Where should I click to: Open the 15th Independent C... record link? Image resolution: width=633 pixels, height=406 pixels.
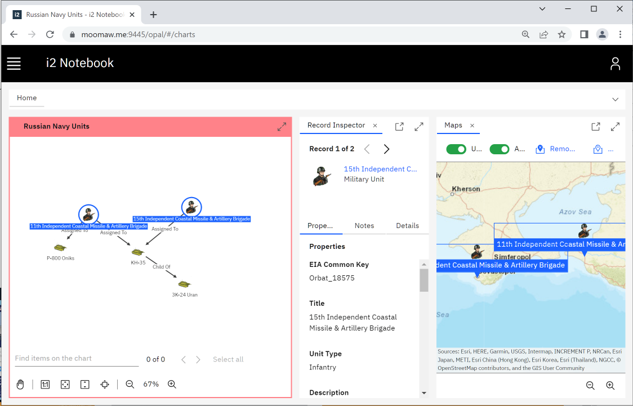click(x=380, y=169)
